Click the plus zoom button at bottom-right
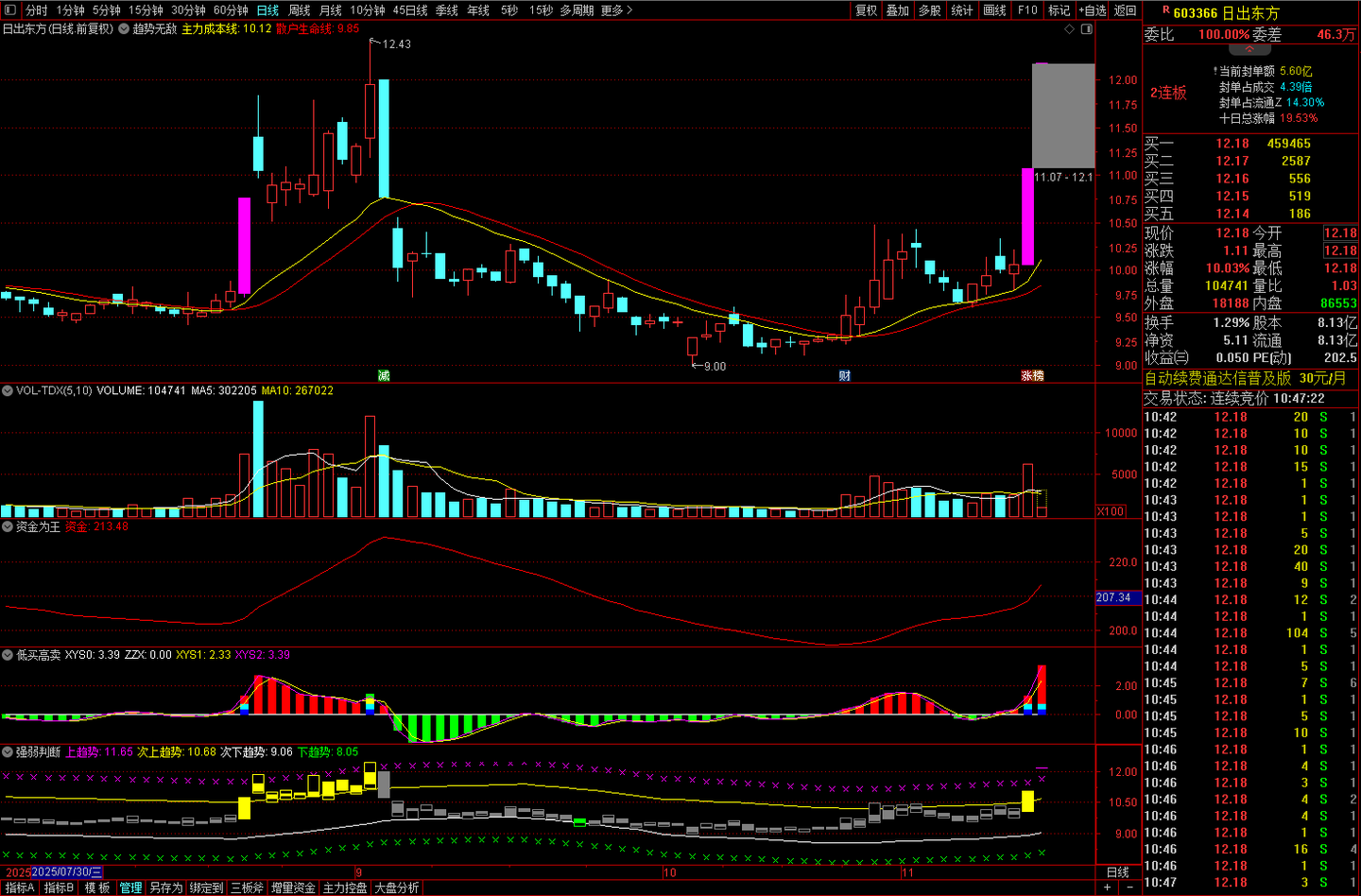Screen dimensions: 1361x896 [x=1107, y=887]
